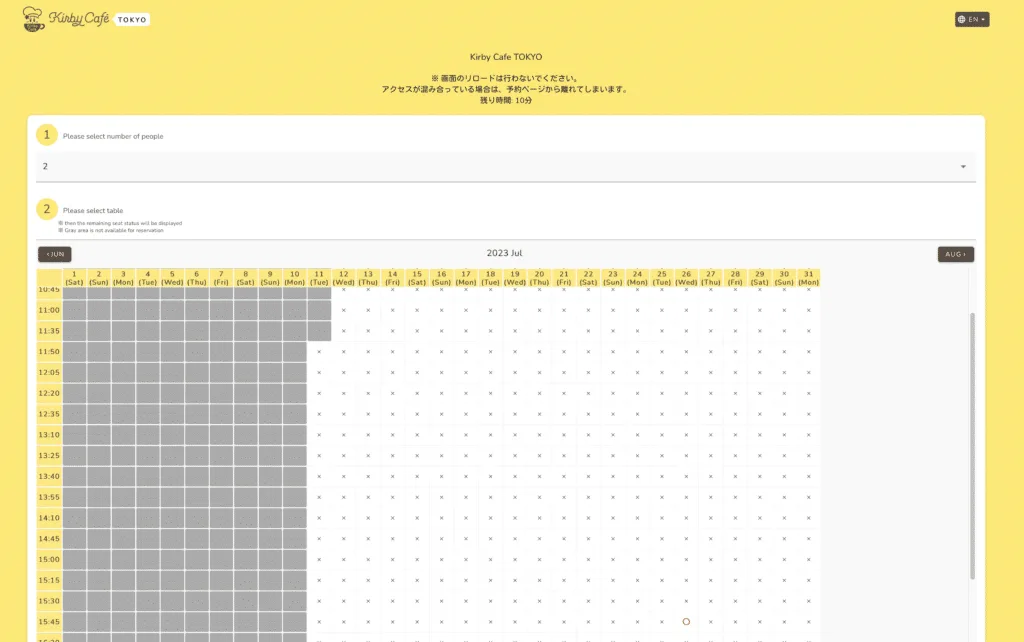Click the "12 (Wed)" date column header

(344, 278)
